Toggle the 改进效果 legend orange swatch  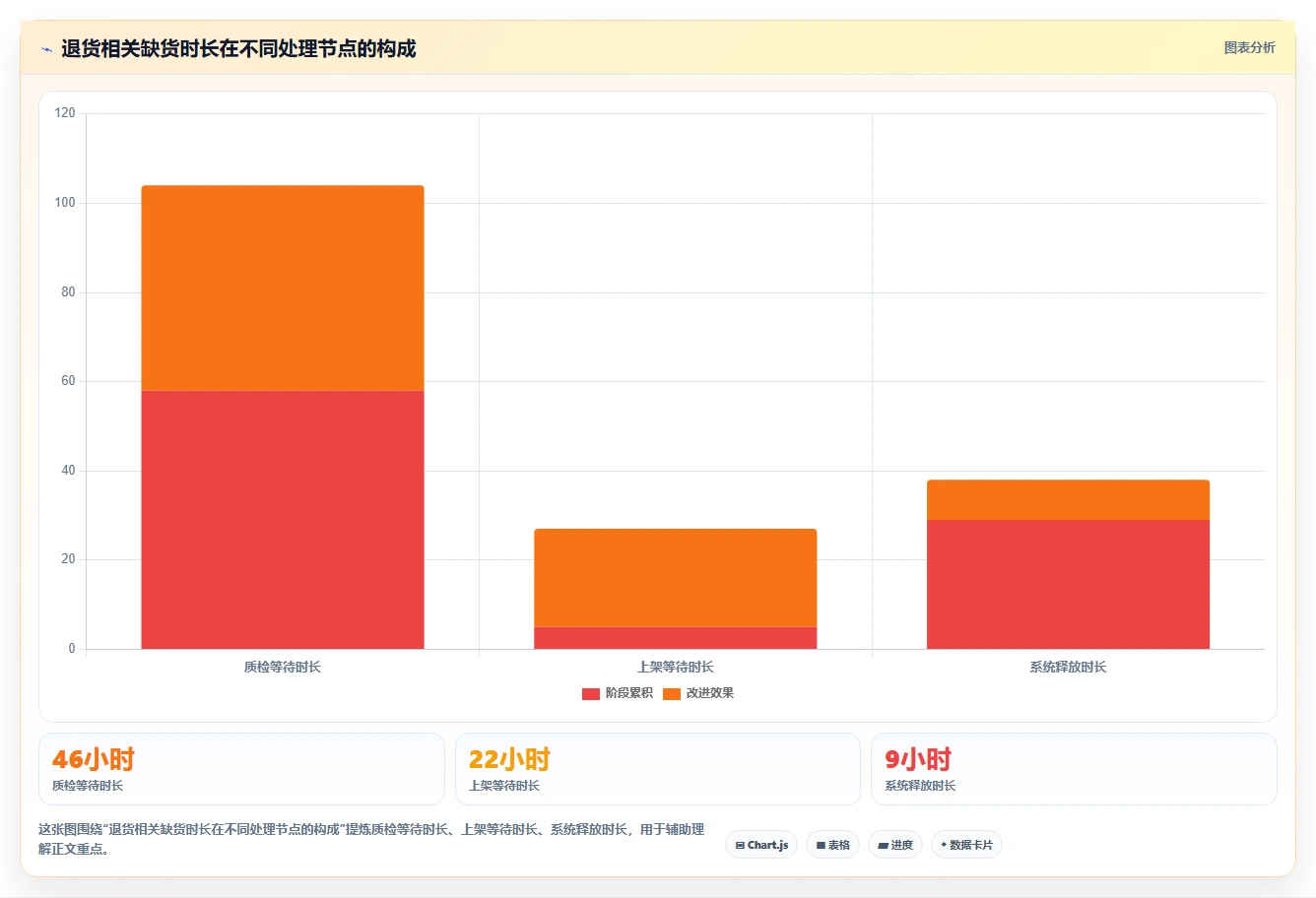672,693
